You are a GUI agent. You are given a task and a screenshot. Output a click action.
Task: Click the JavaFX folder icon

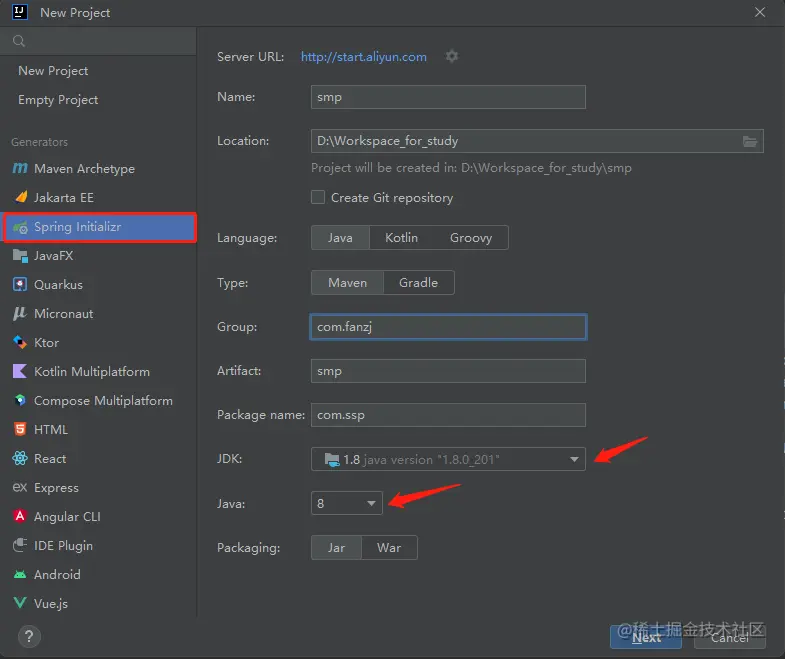pos(20,255)
